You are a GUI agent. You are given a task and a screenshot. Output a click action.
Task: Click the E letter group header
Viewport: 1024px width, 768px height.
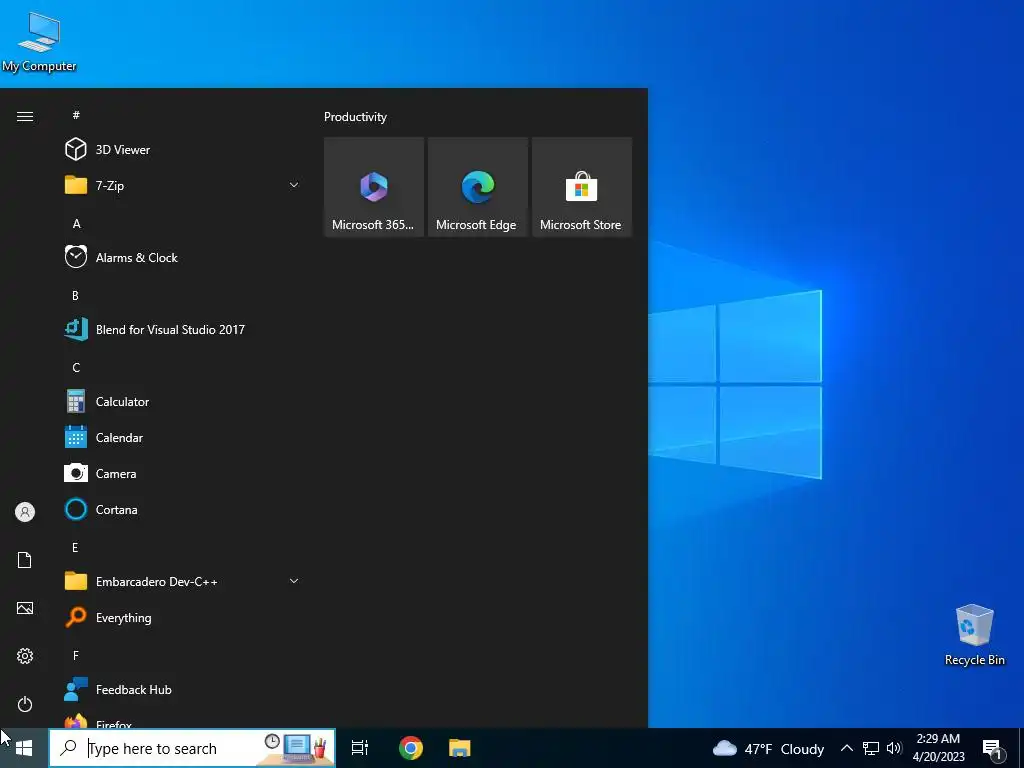[x=75, y=547]
